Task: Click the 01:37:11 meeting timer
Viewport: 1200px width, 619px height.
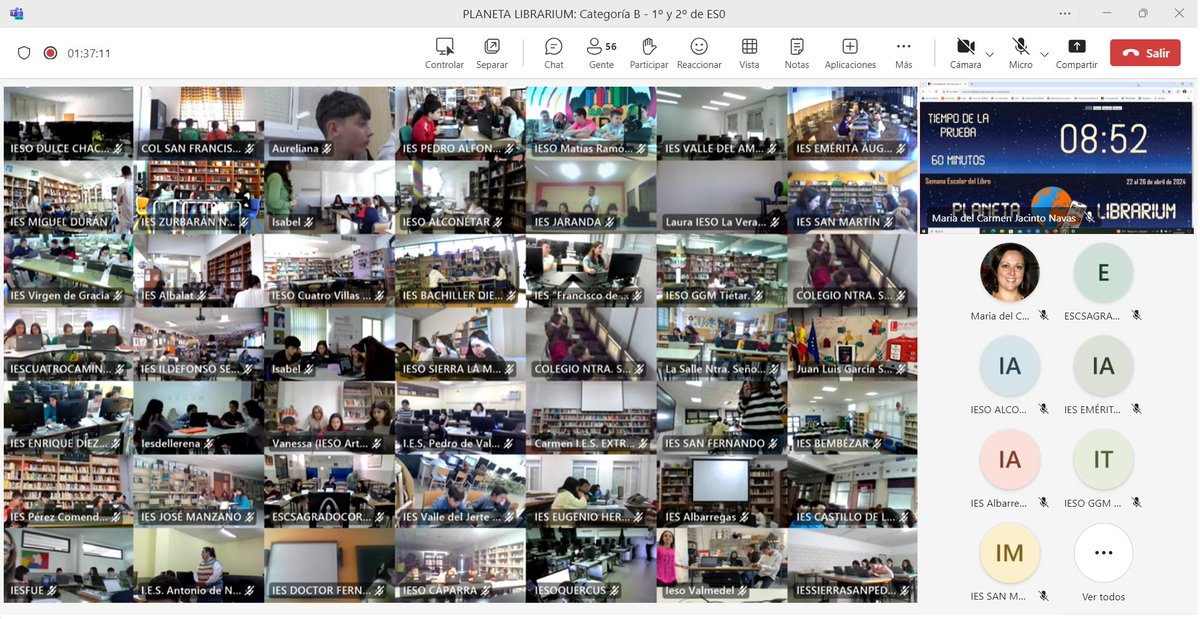Action: point(89,54)
